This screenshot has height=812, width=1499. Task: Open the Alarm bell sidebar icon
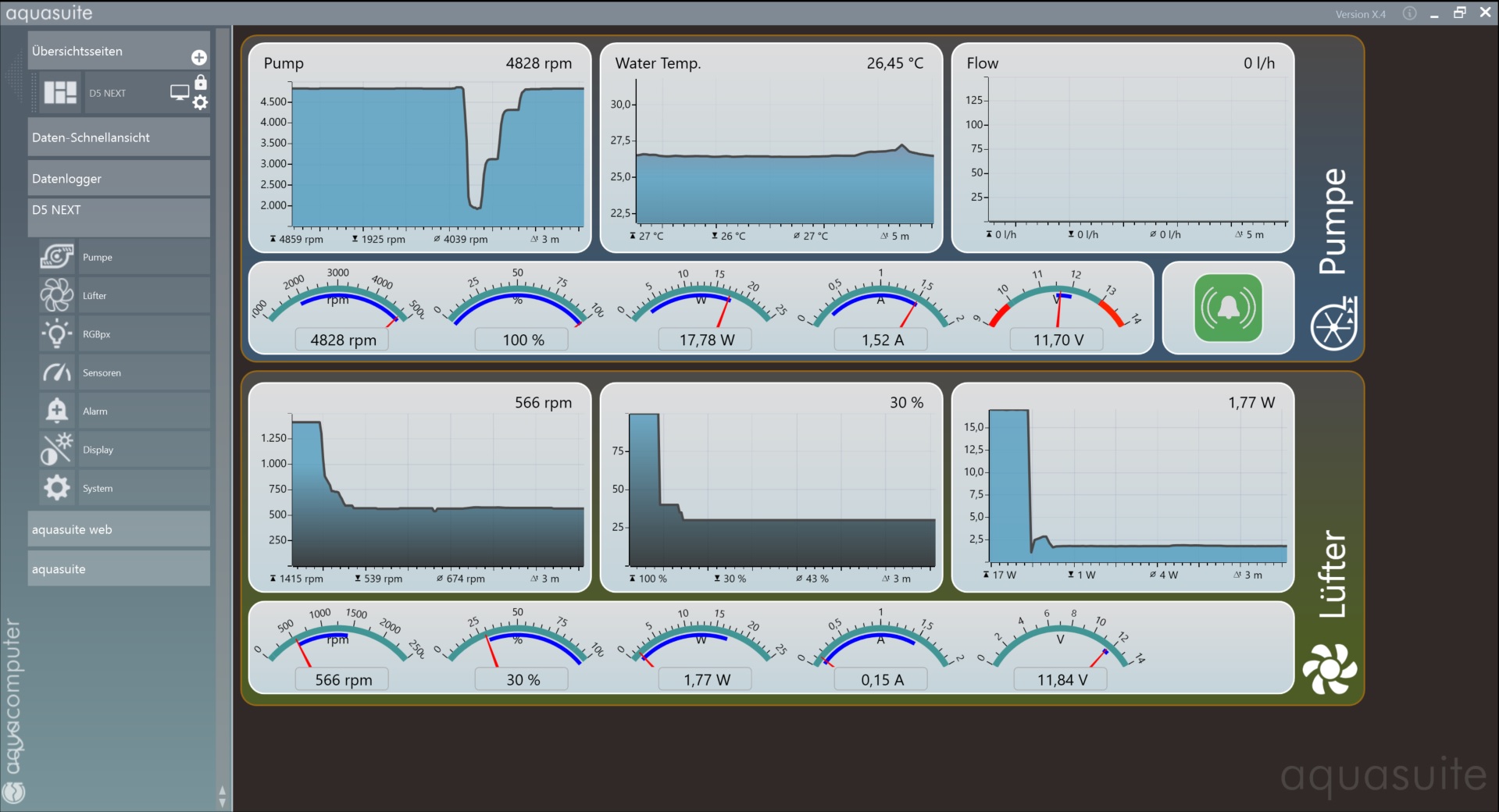[x=57, y=411]
